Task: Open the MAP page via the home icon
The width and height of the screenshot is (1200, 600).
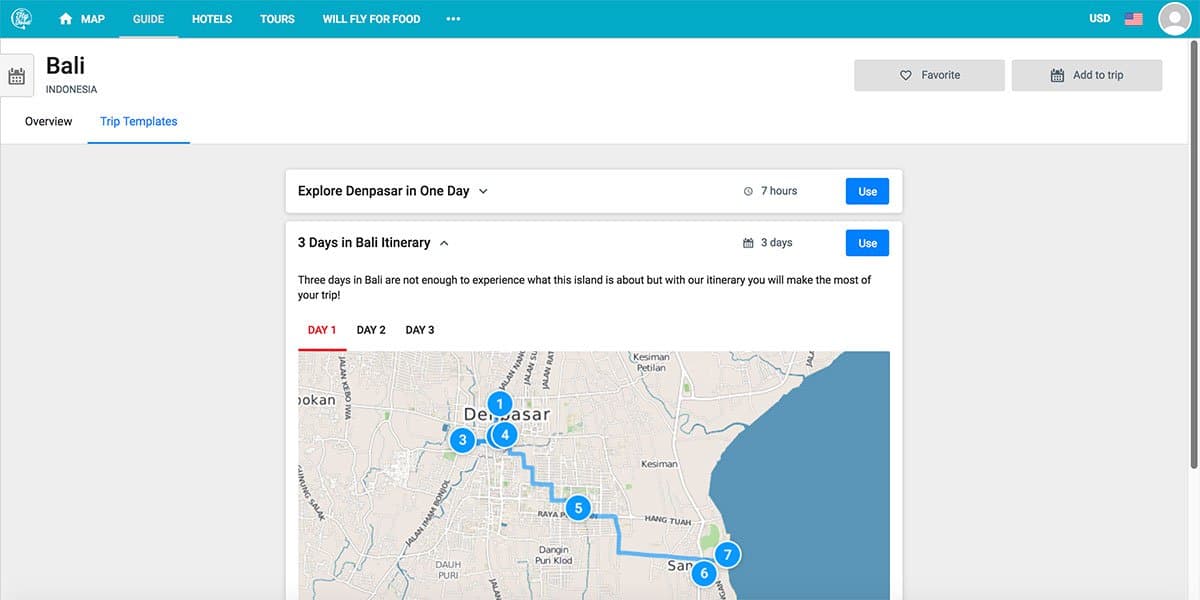Action: click(x=82, y=19)
